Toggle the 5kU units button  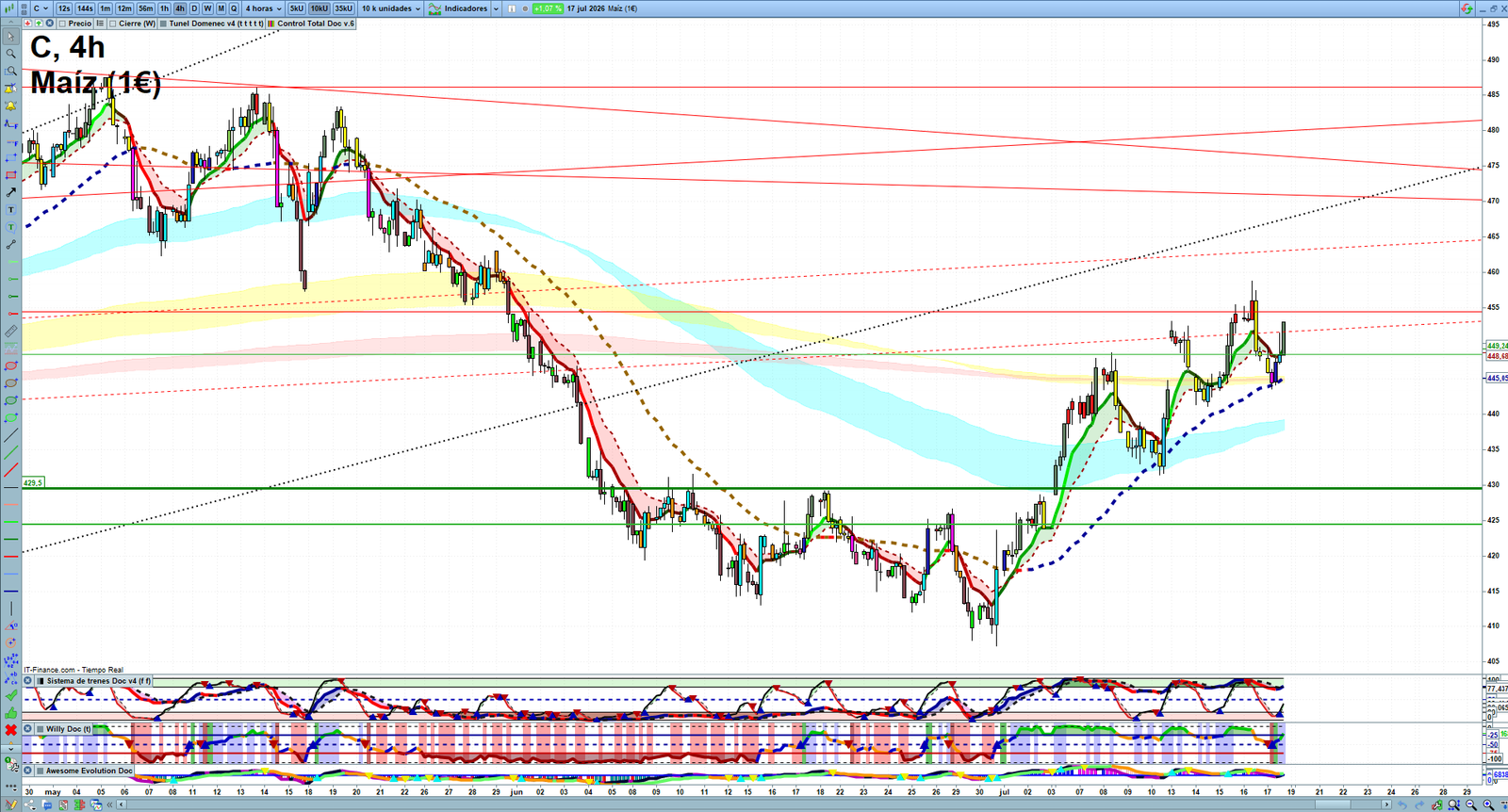pyautogui.click(x=297, y=8)
